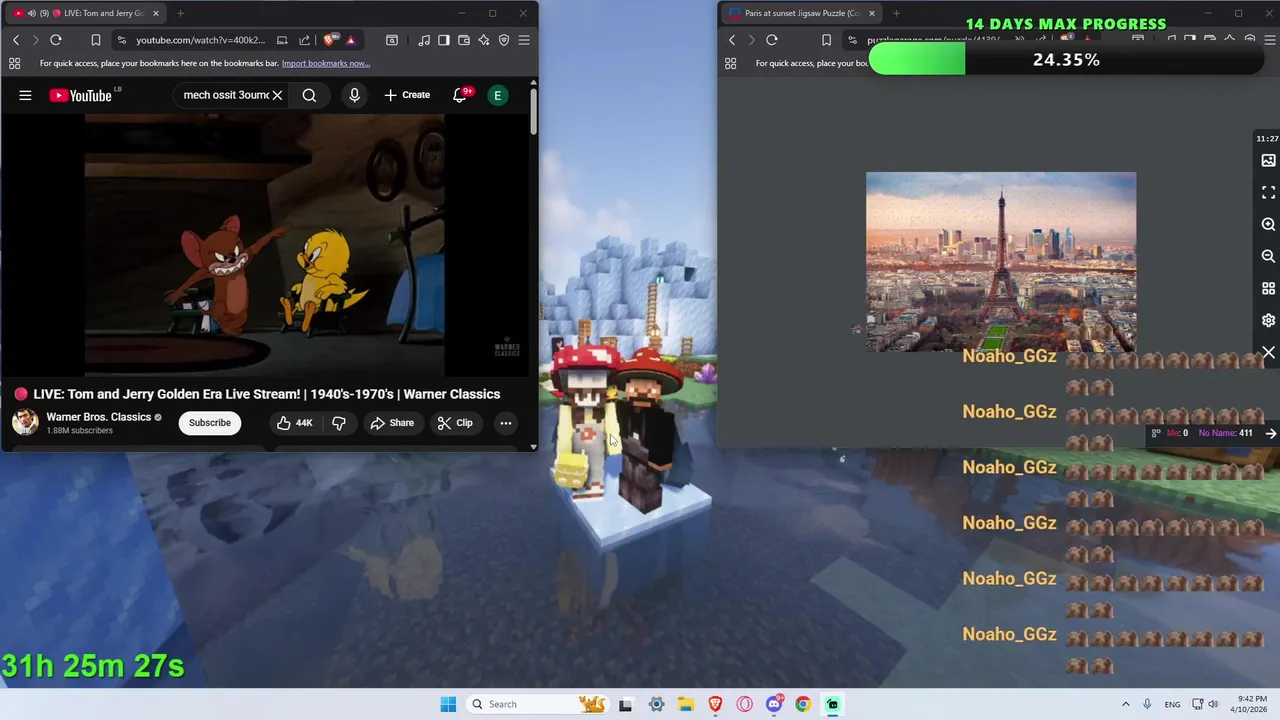Screen dimensions: 1280x720
Task: Open the YouTube notifications bell
Action: 461,95
